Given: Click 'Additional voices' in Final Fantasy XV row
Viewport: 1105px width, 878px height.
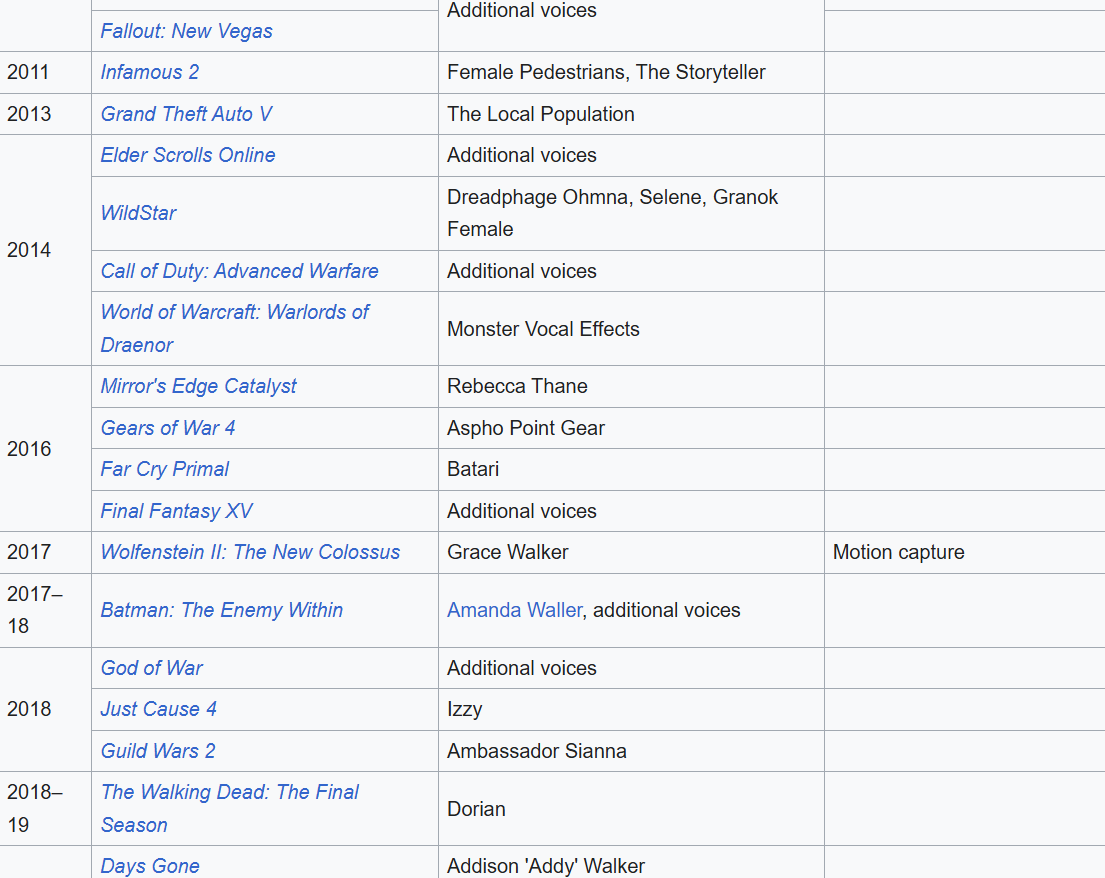Looking at the screenshot, I should [521, 511].
